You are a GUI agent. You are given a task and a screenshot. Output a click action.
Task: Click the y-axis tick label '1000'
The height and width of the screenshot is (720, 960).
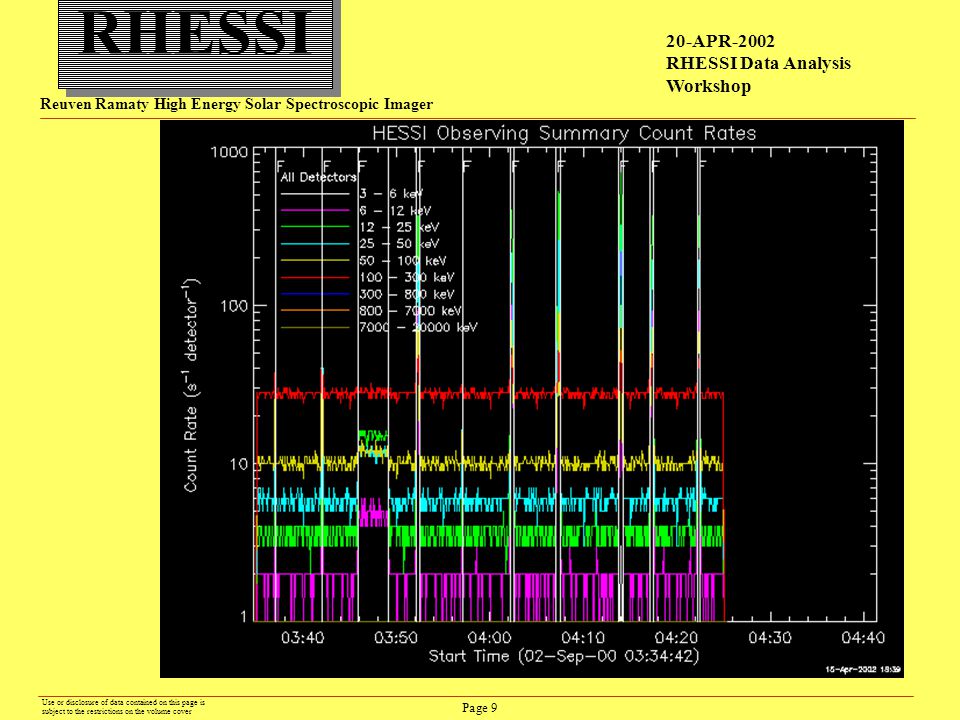pyautogui.click(x=230, y=152)
